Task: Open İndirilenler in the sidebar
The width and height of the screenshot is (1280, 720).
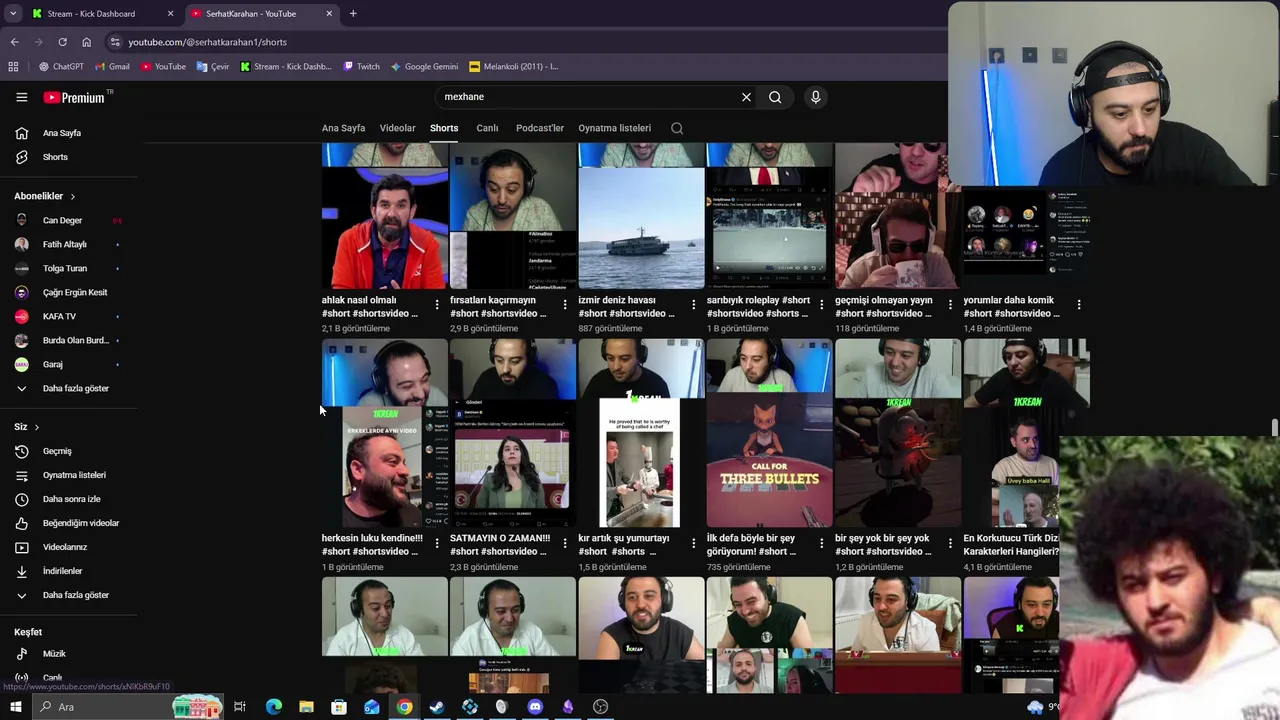Action: click(x=62, y=571)
